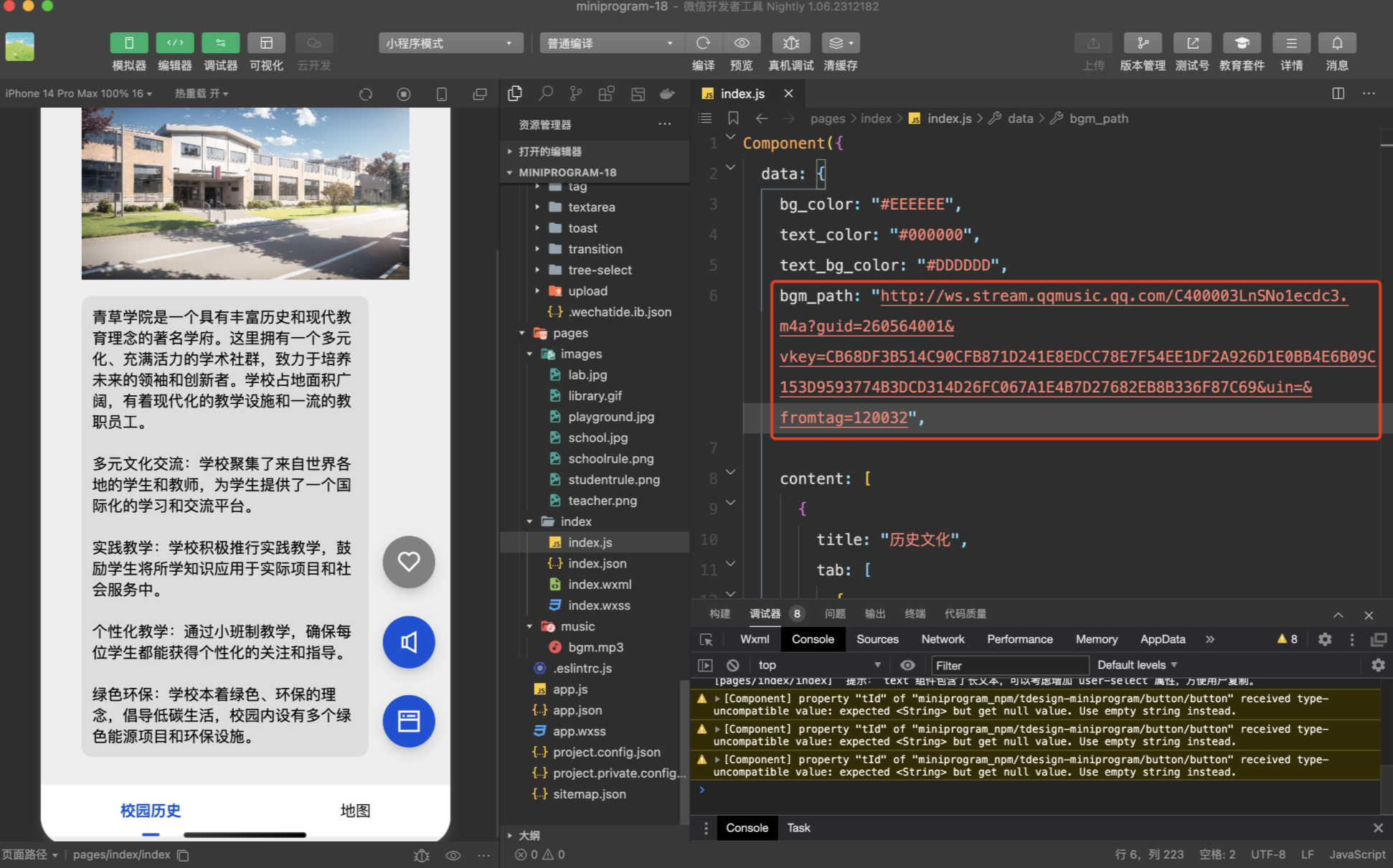Viewport: 1393px width, 868px height.
Task: Tap the 地图 tab in the simulator
Action: coord(355,811)
